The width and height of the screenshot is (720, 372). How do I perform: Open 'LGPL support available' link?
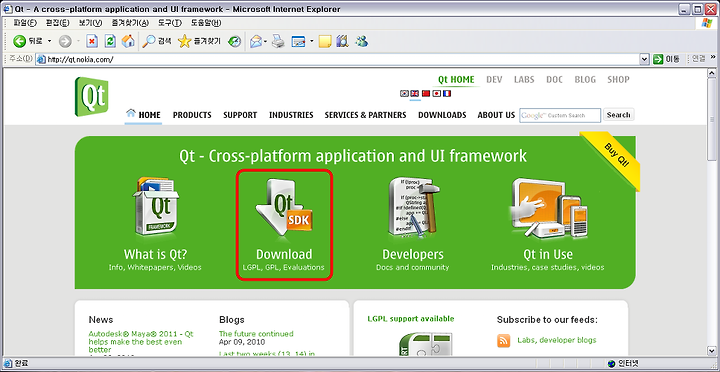[x=411, y=319]
